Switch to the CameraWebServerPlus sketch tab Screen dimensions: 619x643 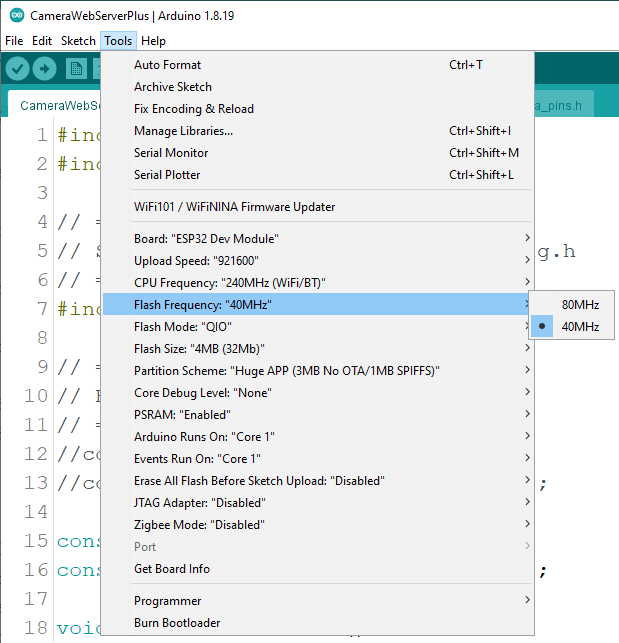[x=55, y=105]
